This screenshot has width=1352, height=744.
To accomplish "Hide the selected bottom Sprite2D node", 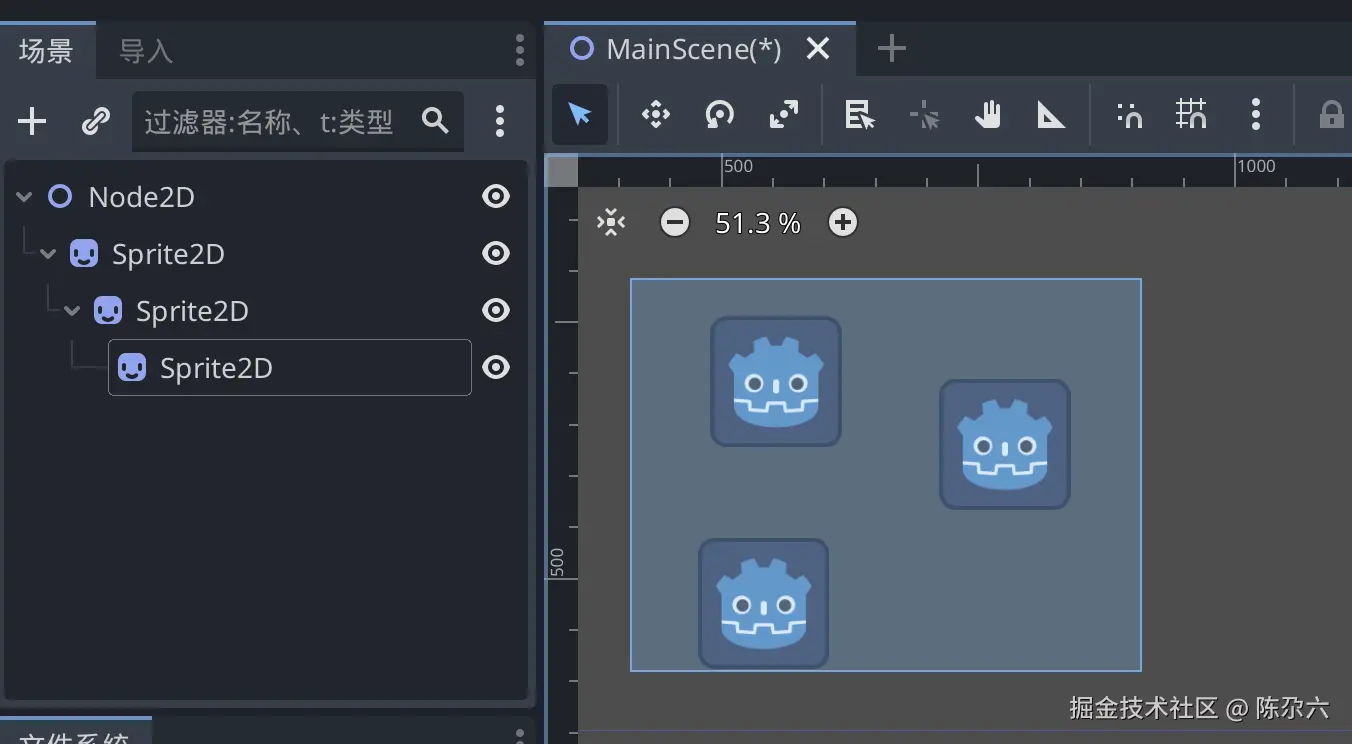I will (496, 368).
